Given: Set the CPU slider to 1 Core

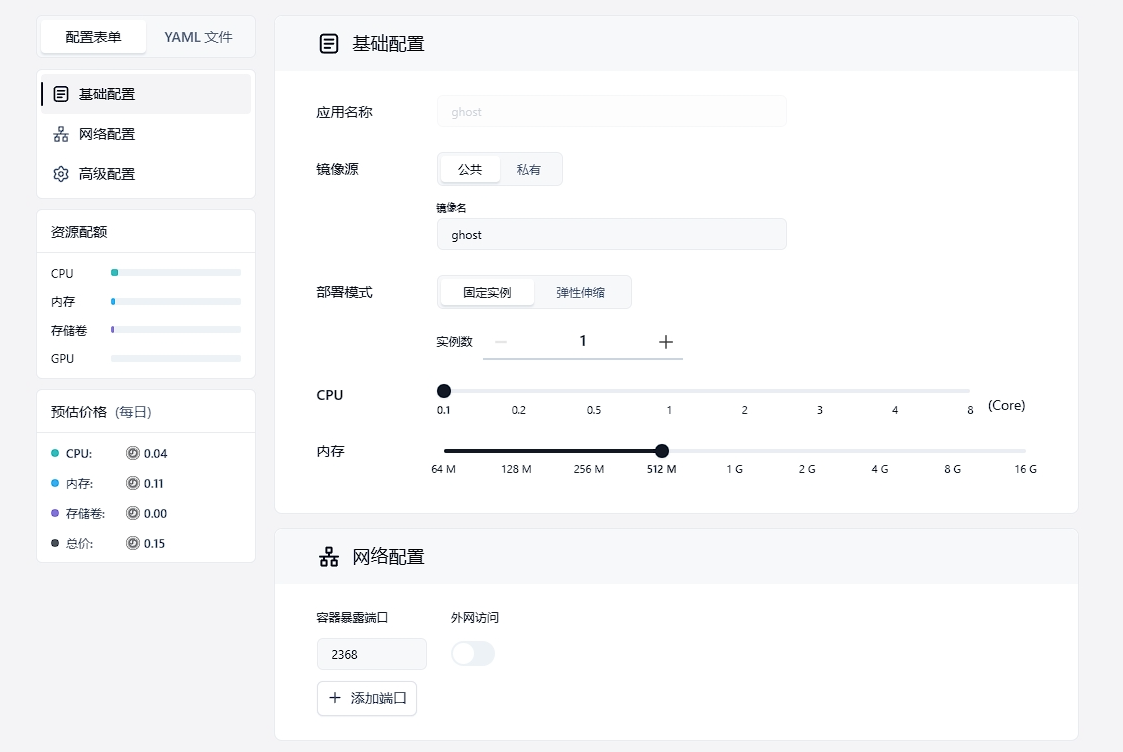Looking at the screenshot, I should click(669, 391).
